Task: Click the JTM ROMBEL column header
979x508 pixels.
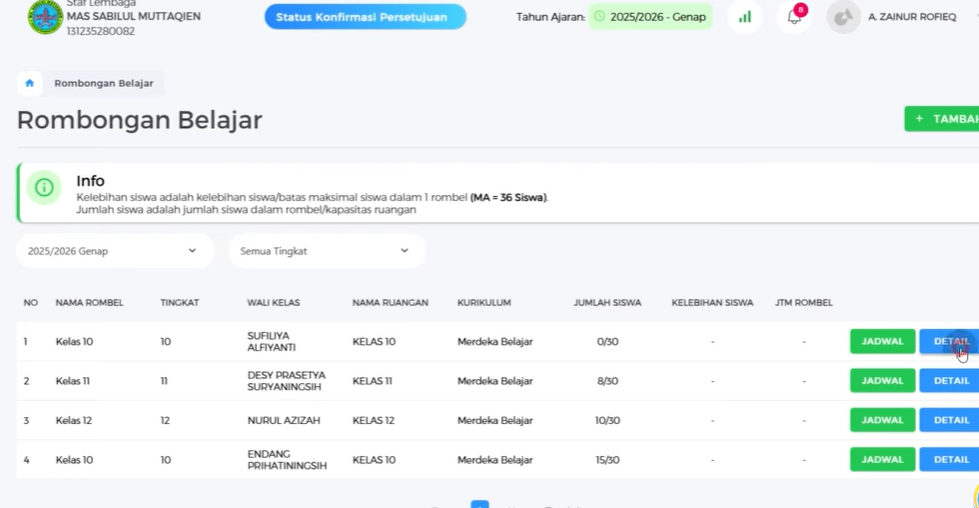Action: point(804,303)
